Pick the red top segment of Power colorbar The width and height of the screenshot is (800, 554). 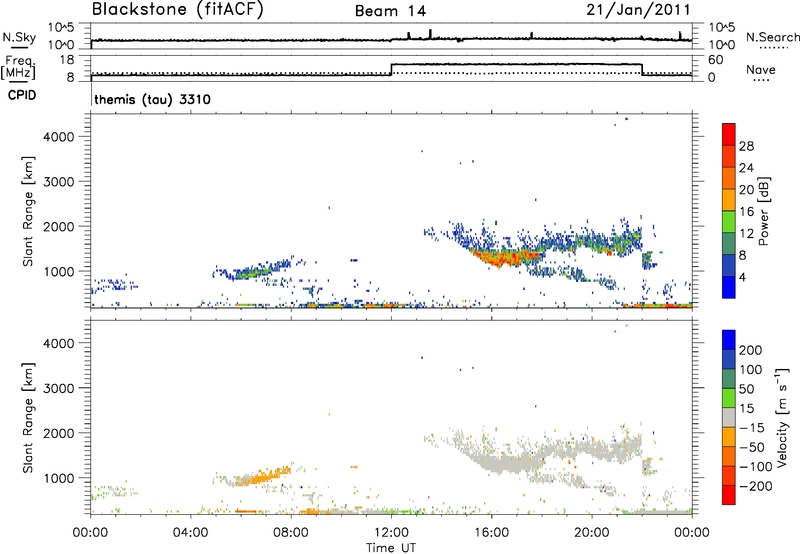tap(729, 134)
